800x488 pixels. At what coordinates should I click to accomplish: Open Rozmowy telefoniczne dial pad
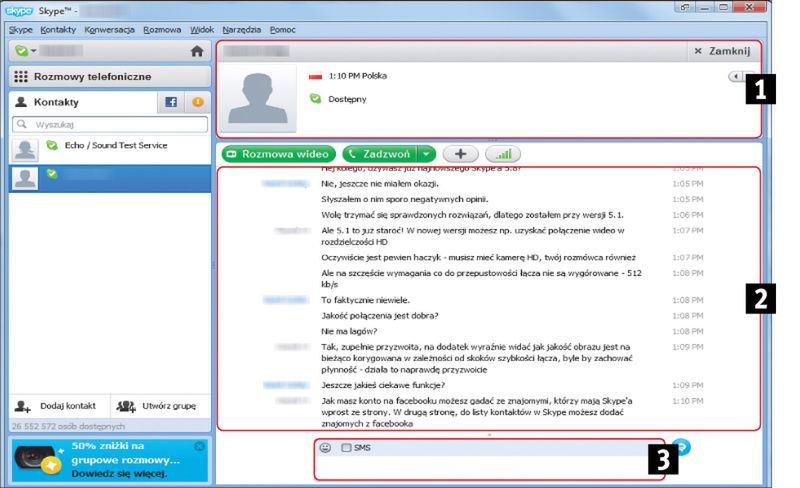(110, 77)
